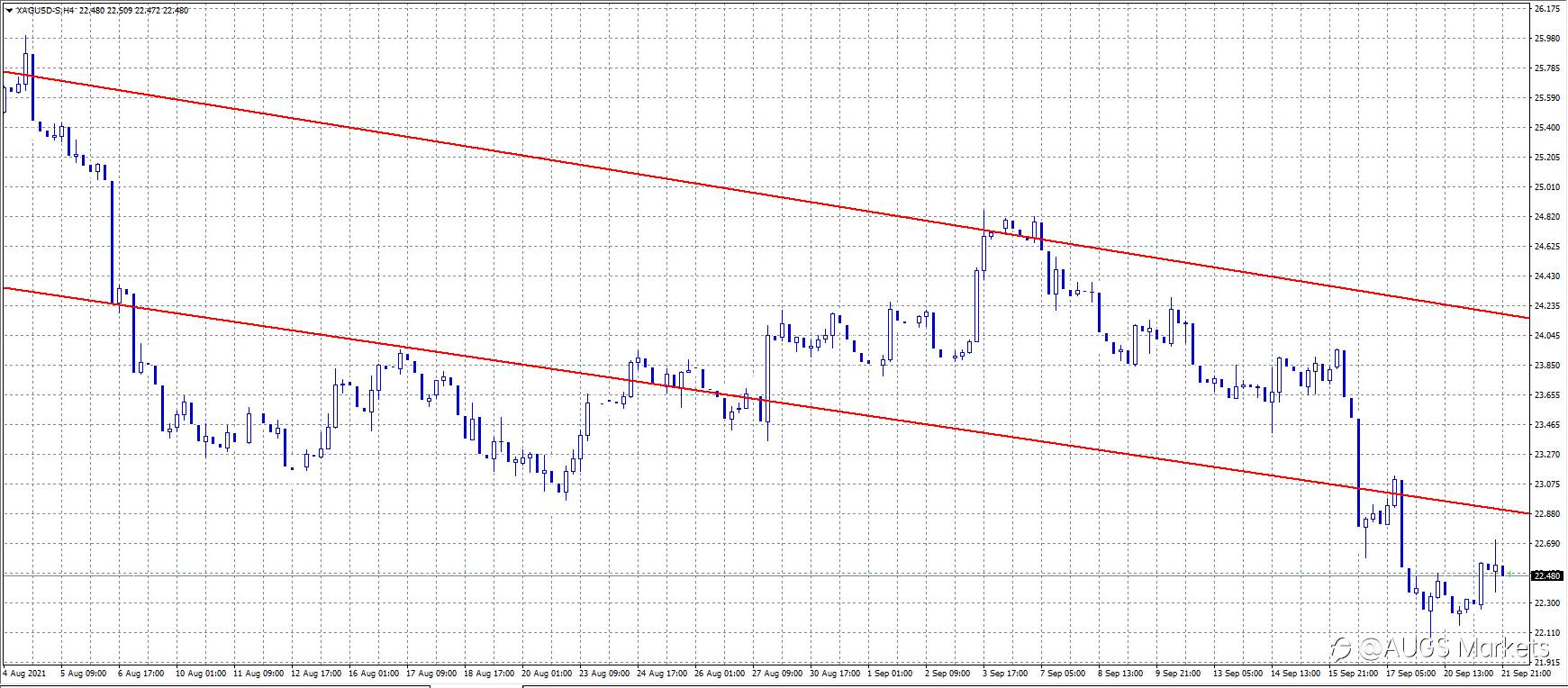Click the green plus marker beside last candle
1568x688 pixels.
coord(1508,574)
